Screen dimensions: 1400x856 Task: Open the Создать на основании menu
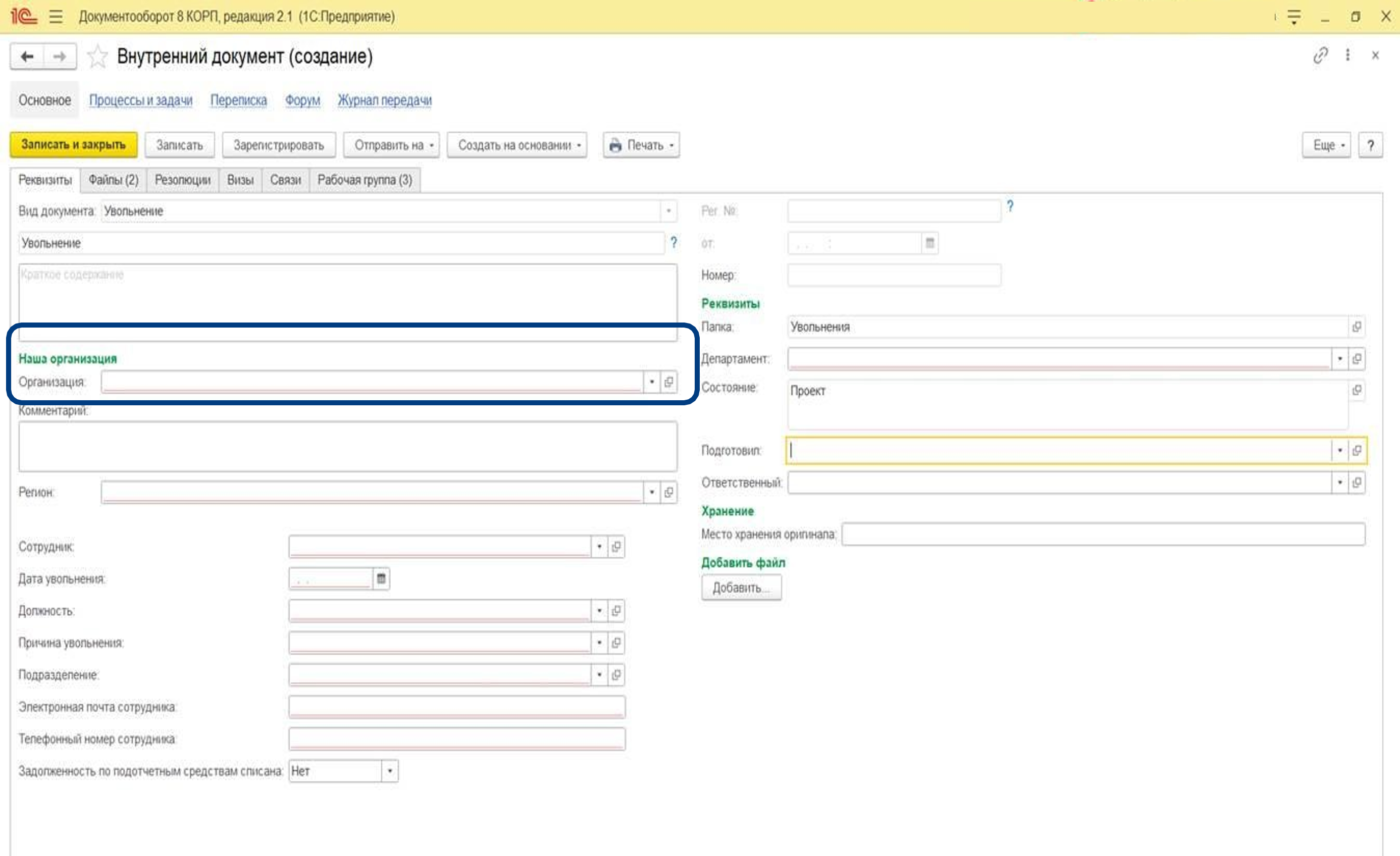[517, 145]
